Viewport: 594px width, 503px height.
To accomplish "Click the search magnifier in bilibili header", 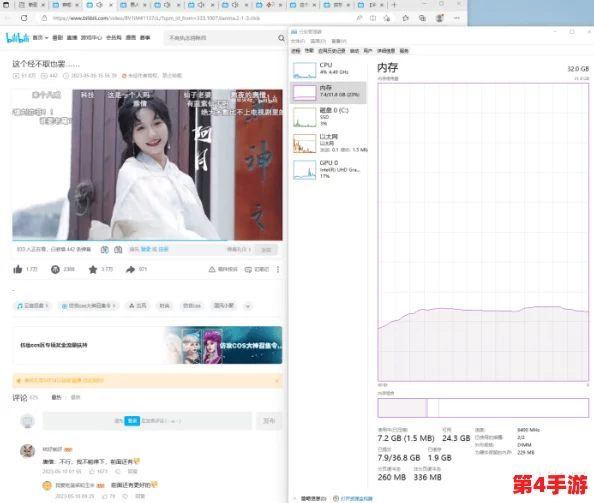I will click(281, 38).
